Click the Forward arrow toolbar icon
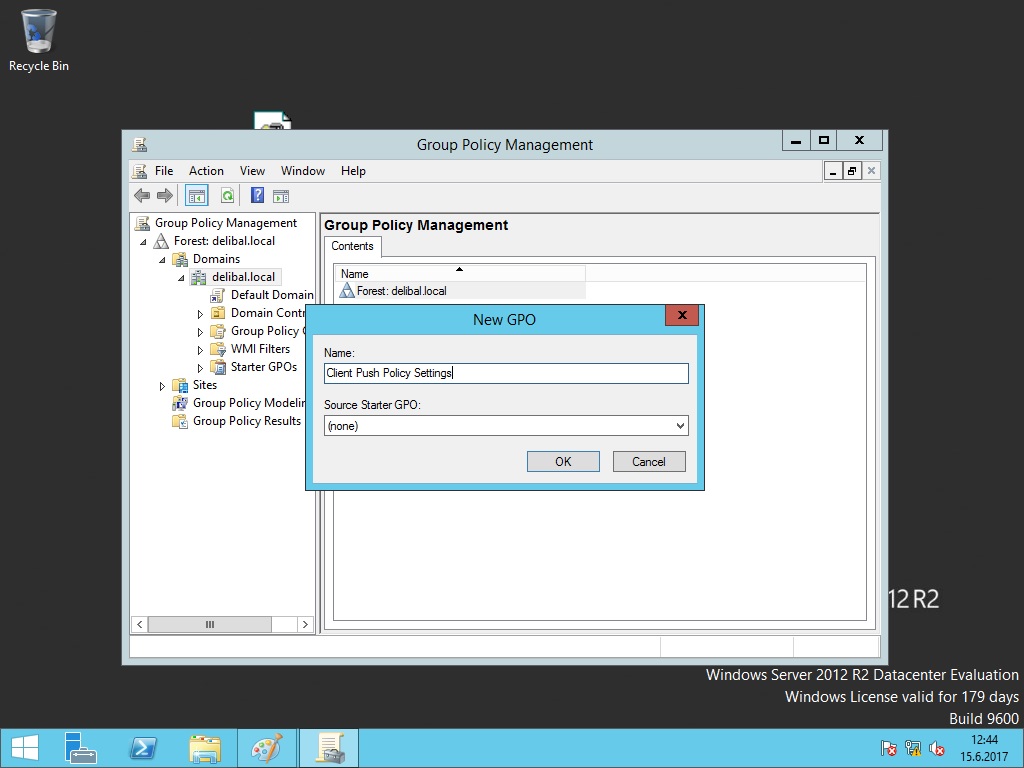 tap(165, 196)
